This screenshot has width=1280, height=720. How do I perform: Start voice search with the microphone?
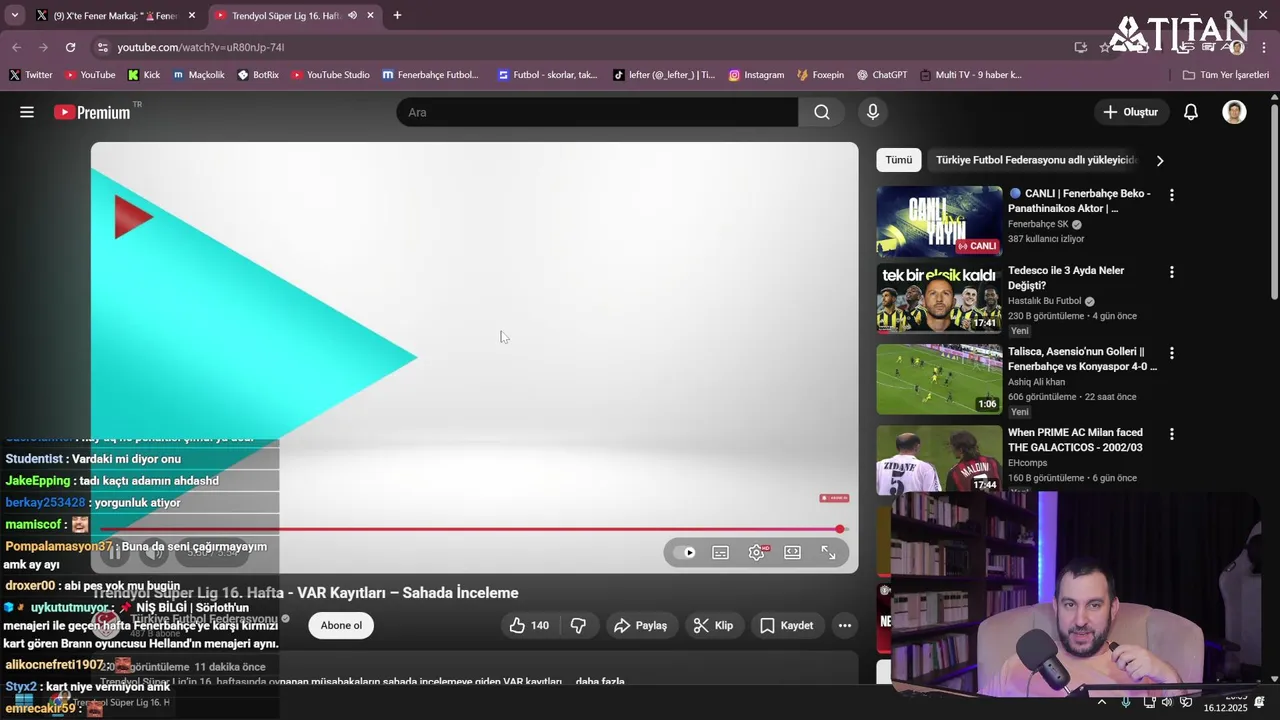(873, 112)
